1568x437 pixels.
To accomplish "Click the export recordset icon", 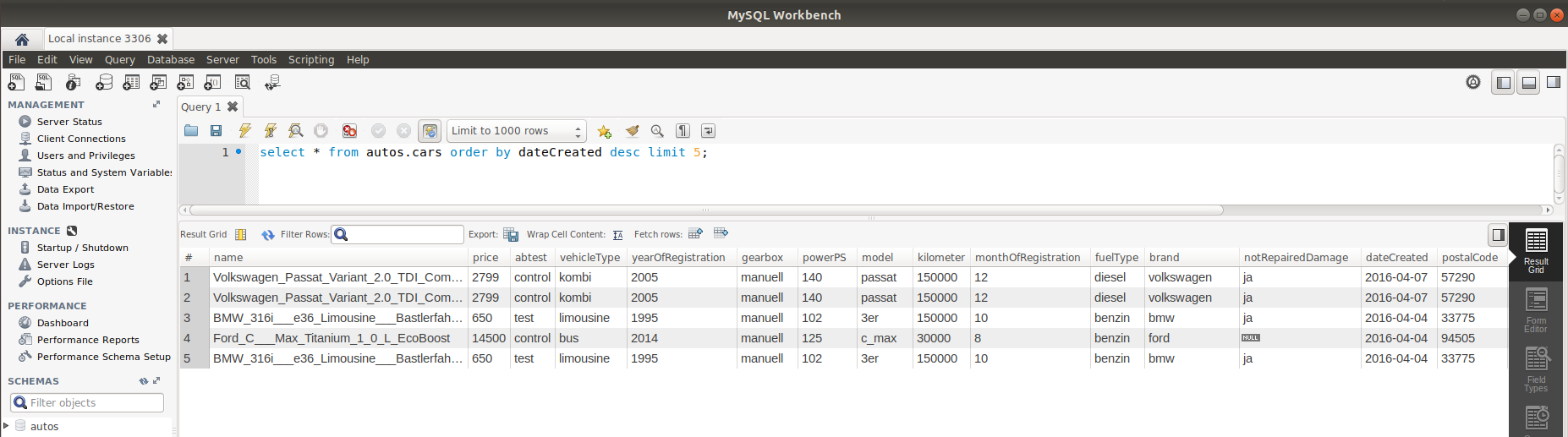I will tap(511, 234).
